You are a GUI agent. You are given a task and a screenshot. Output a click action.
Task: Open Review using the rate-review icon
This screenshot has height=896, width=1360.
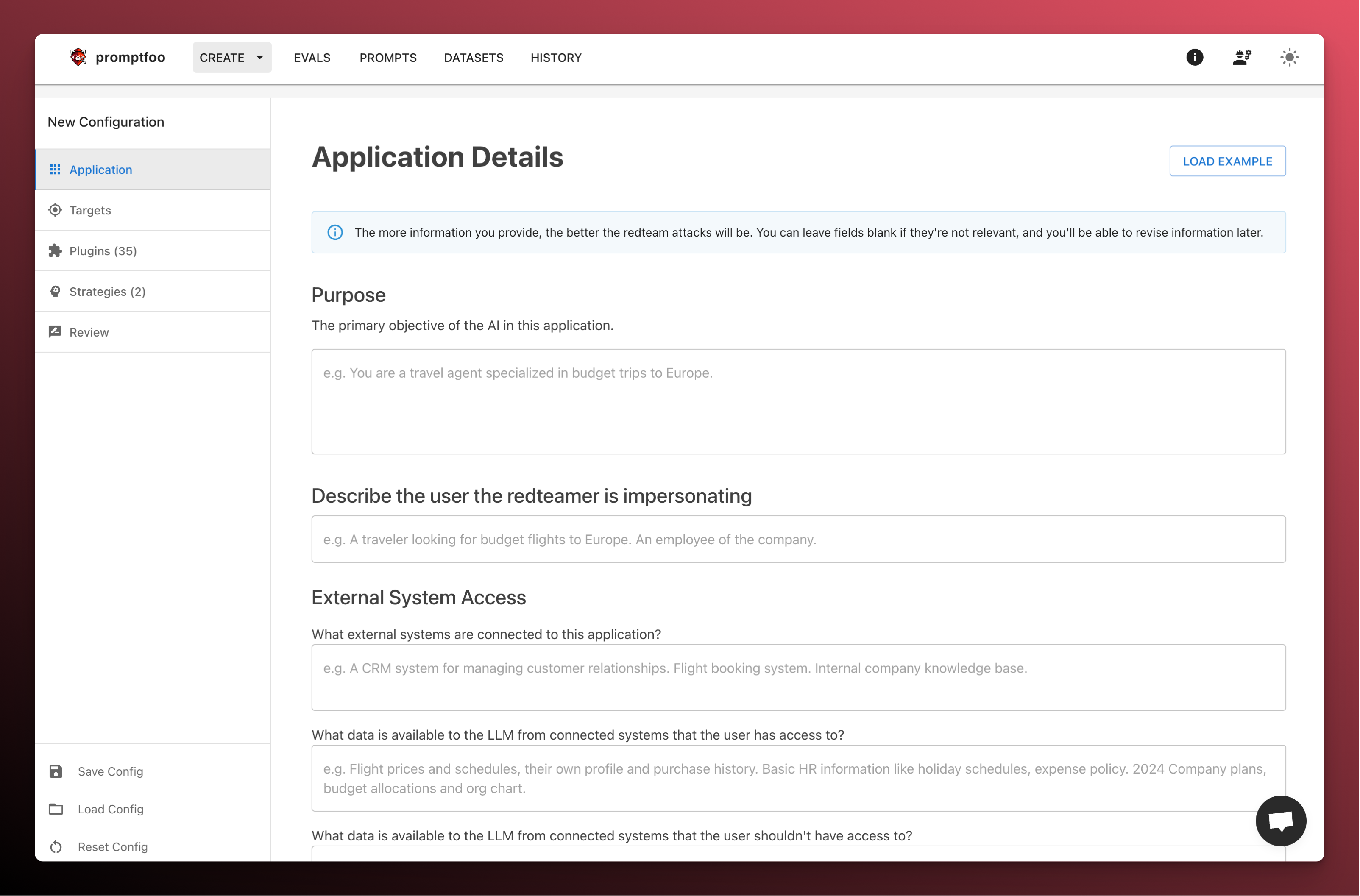(56, 331)
